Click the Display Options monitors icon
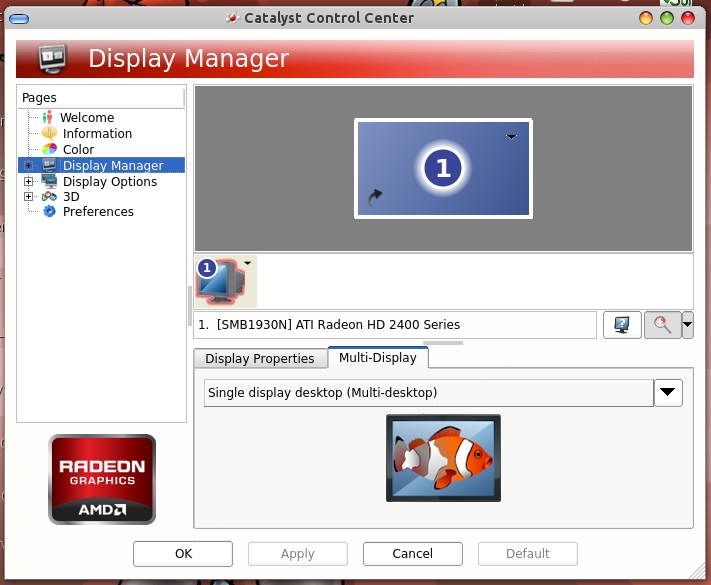The width and height of the screenshot is (711, 585). tap(49, 181)
